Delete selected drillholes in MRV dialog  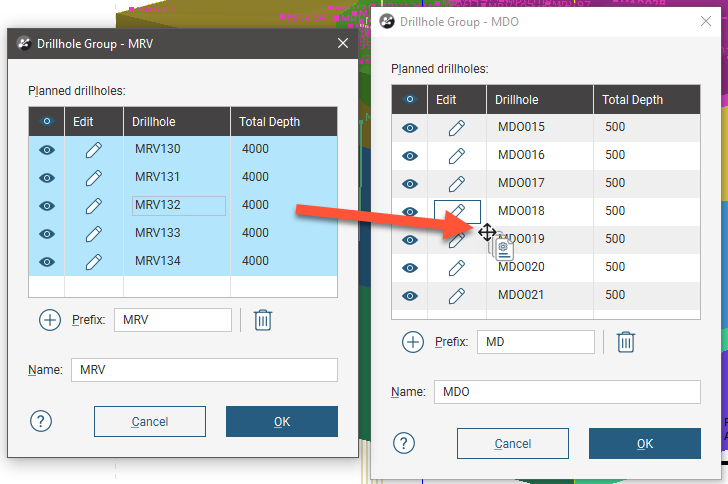pyautogui.click(x=262, y=320)
